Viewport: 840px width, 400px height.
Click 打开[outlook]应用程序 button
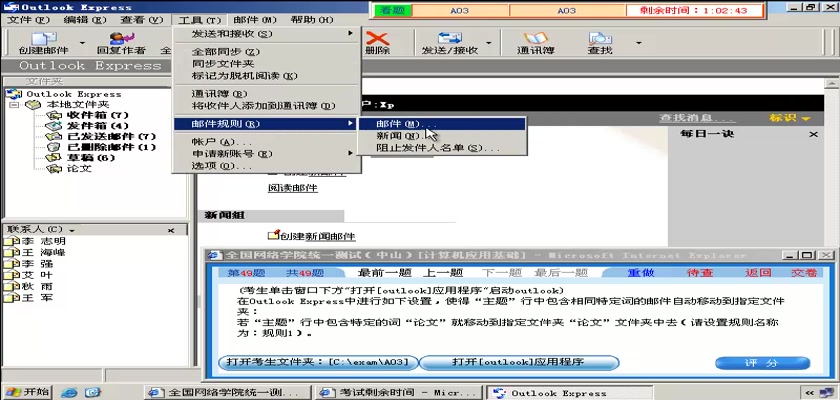point(518,363)
